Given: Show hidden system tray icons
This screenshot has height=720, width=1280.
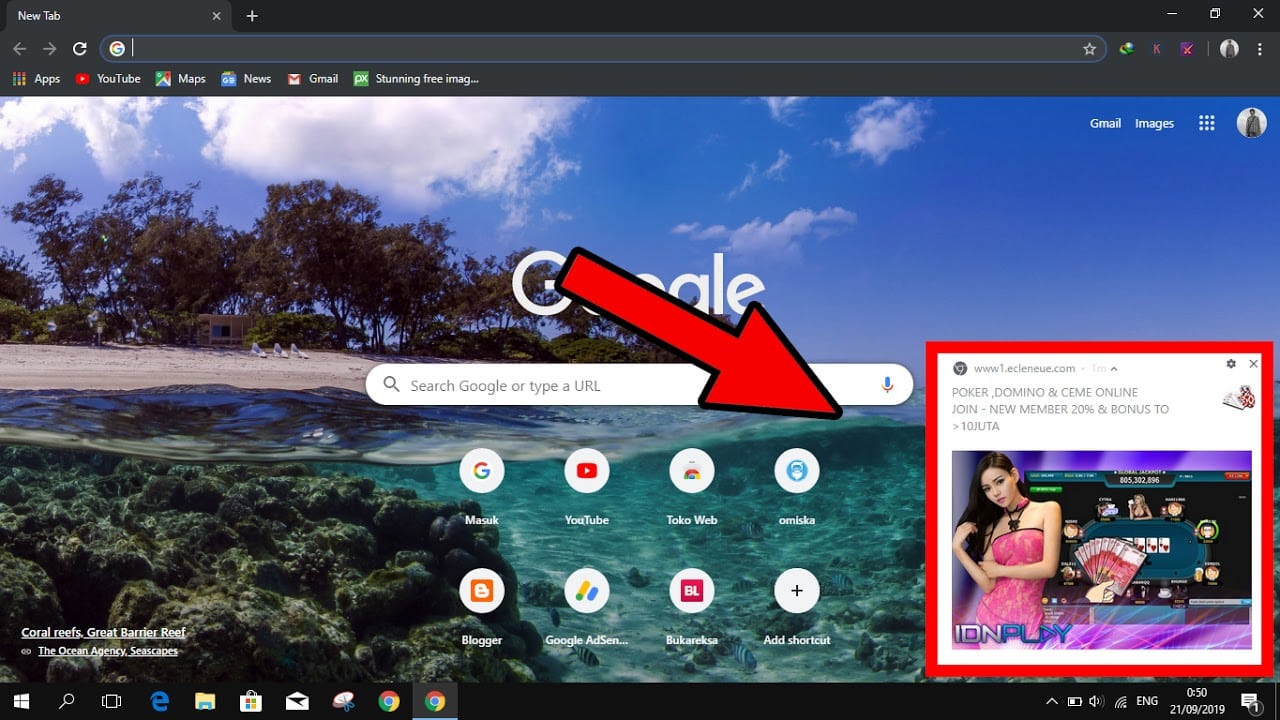Looking at the screenshot, I should point(1051,702).
